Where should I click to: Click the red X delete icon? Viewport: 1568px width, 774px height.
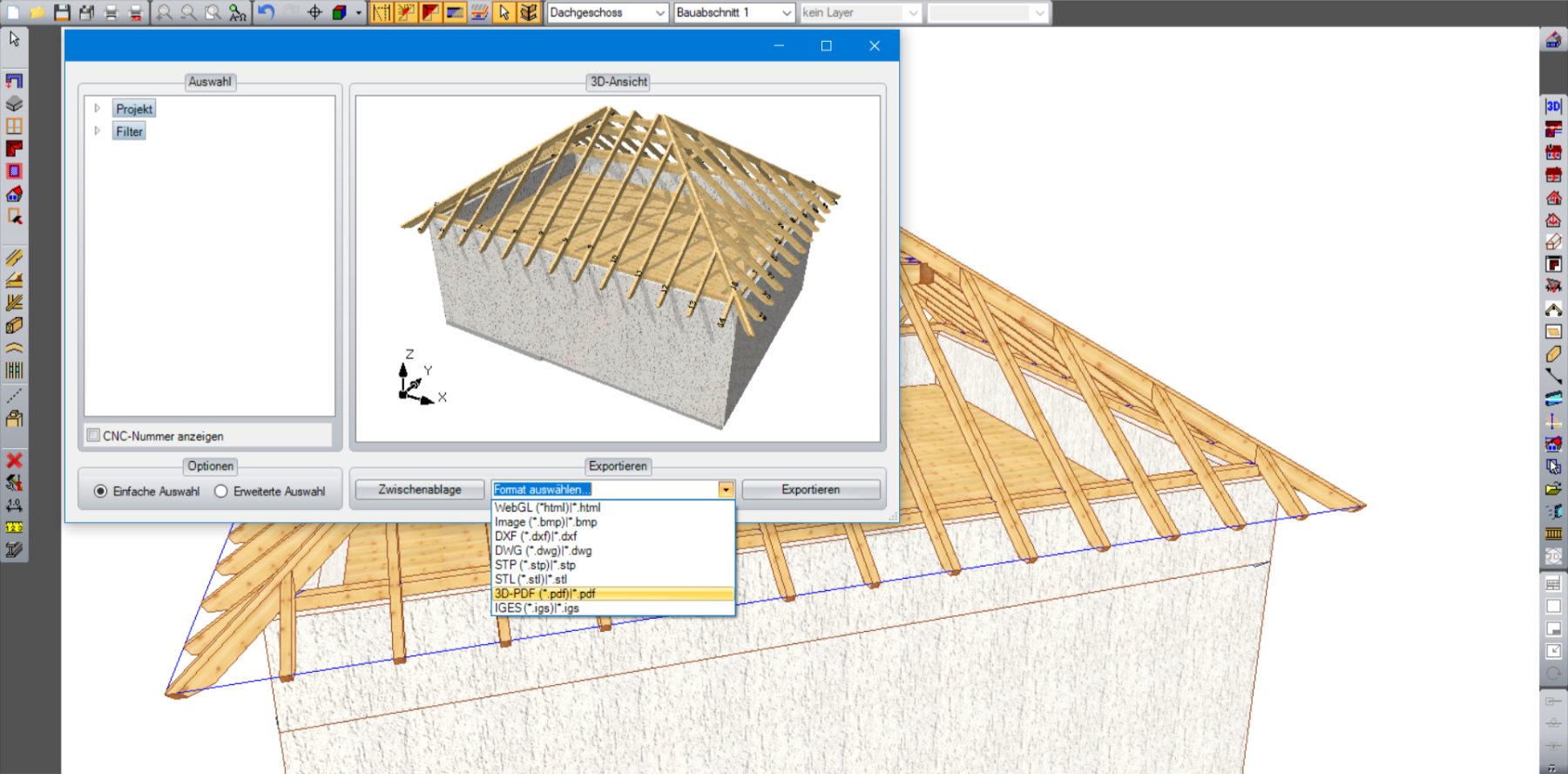(x=14, y=460)
